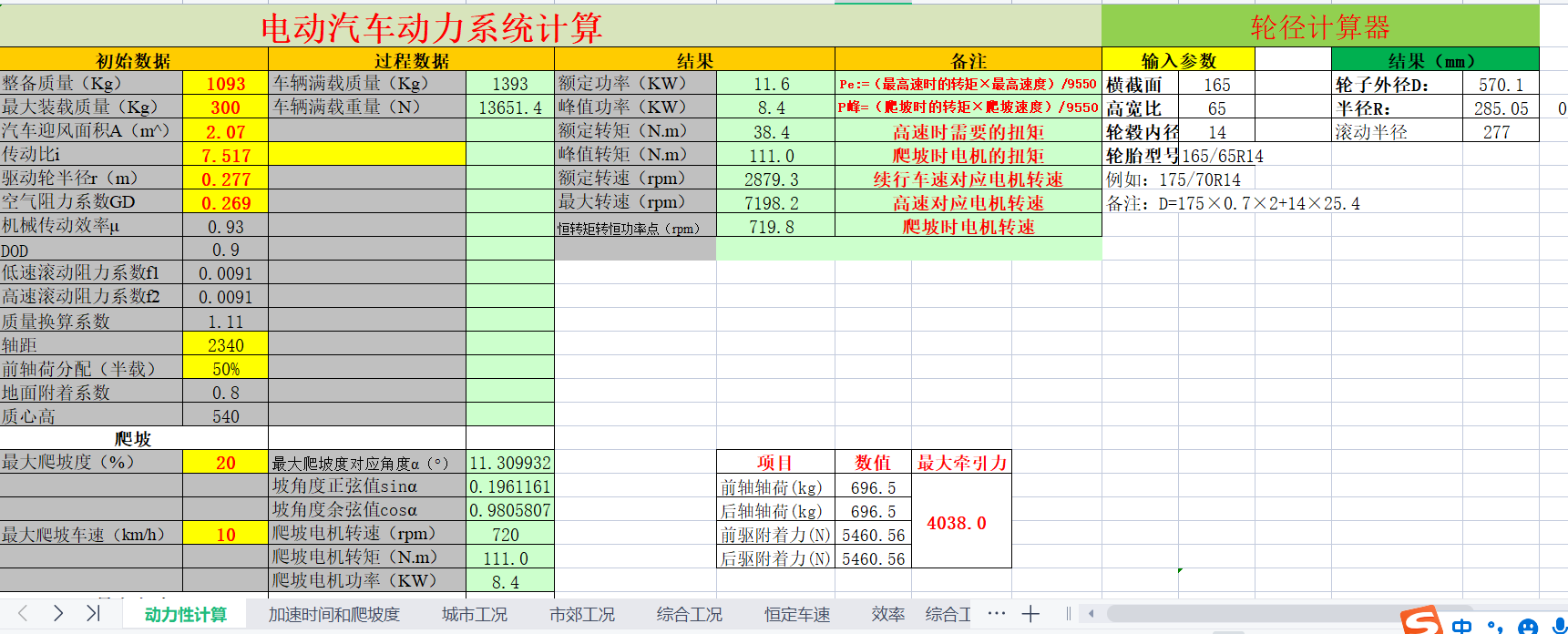Select the 恒转矩转恒功率点 result 719.8

[775, 226]
